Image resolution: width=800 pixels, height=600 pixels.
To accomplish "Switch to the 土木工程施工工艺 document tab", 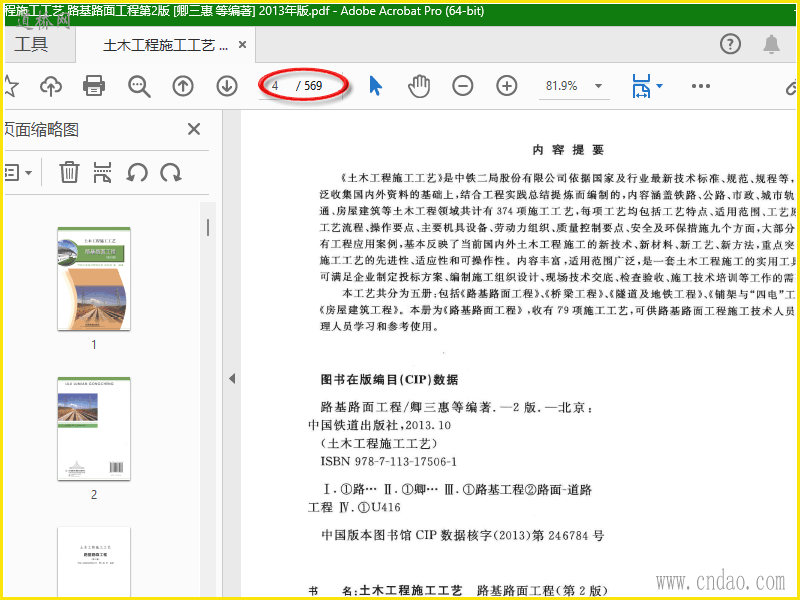I will pyautogui.click(x=165, y=45).
